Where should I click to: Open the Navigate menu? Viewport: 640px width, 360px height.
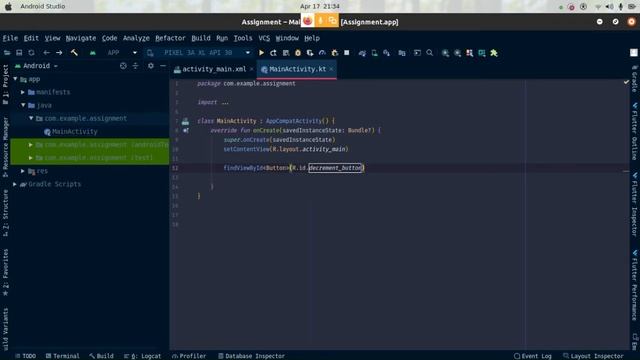coord(81,38)
